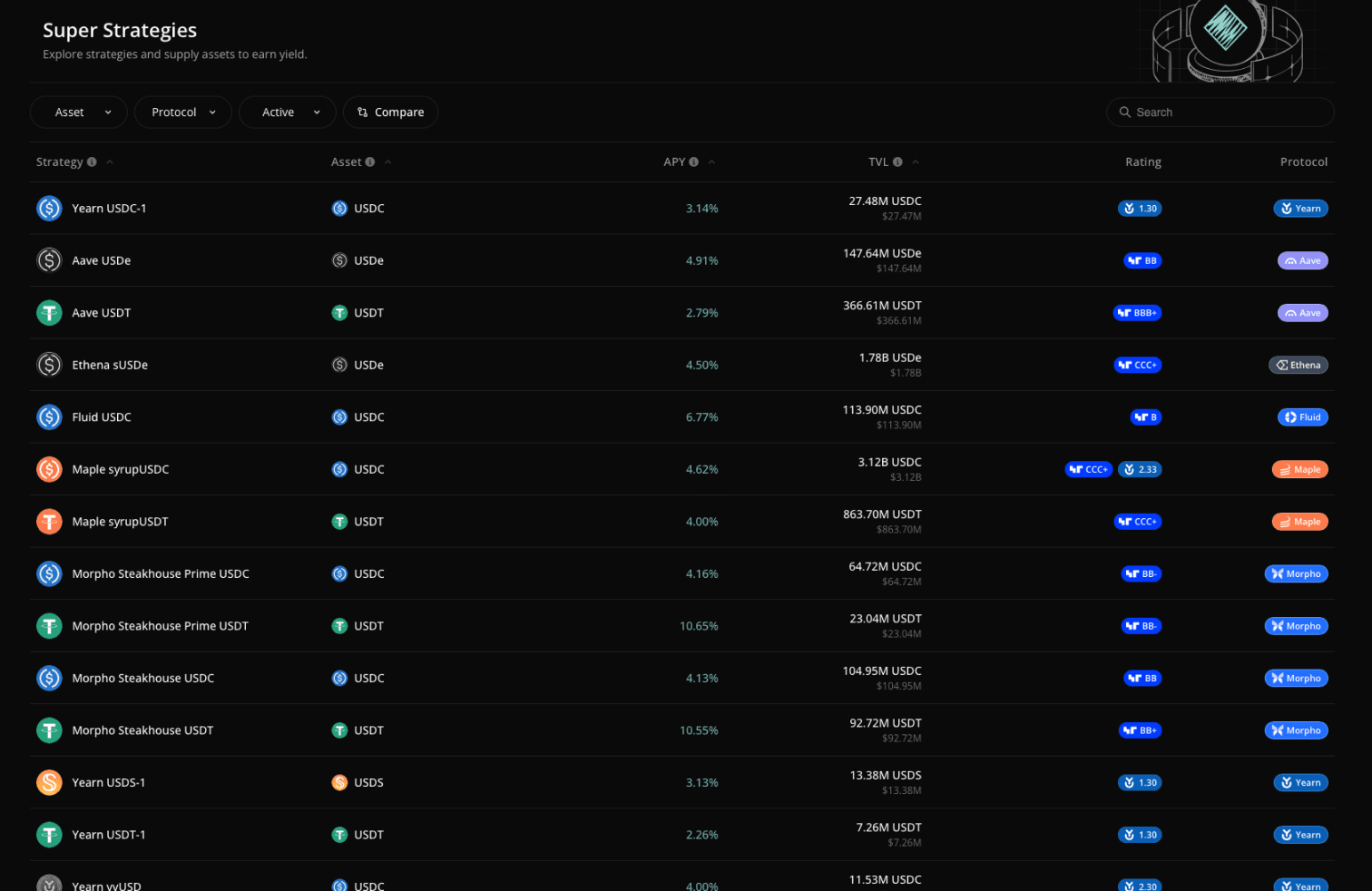Click the Aave USDT strategy icon

[49, 313]
